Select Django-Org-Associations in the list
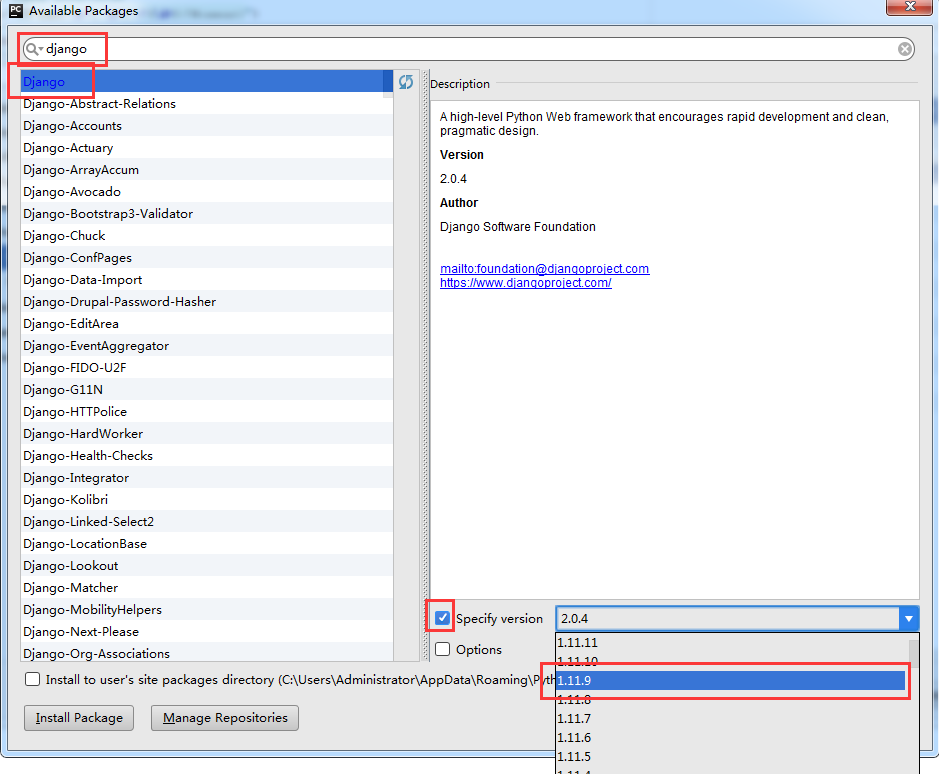 pos(207,653)
